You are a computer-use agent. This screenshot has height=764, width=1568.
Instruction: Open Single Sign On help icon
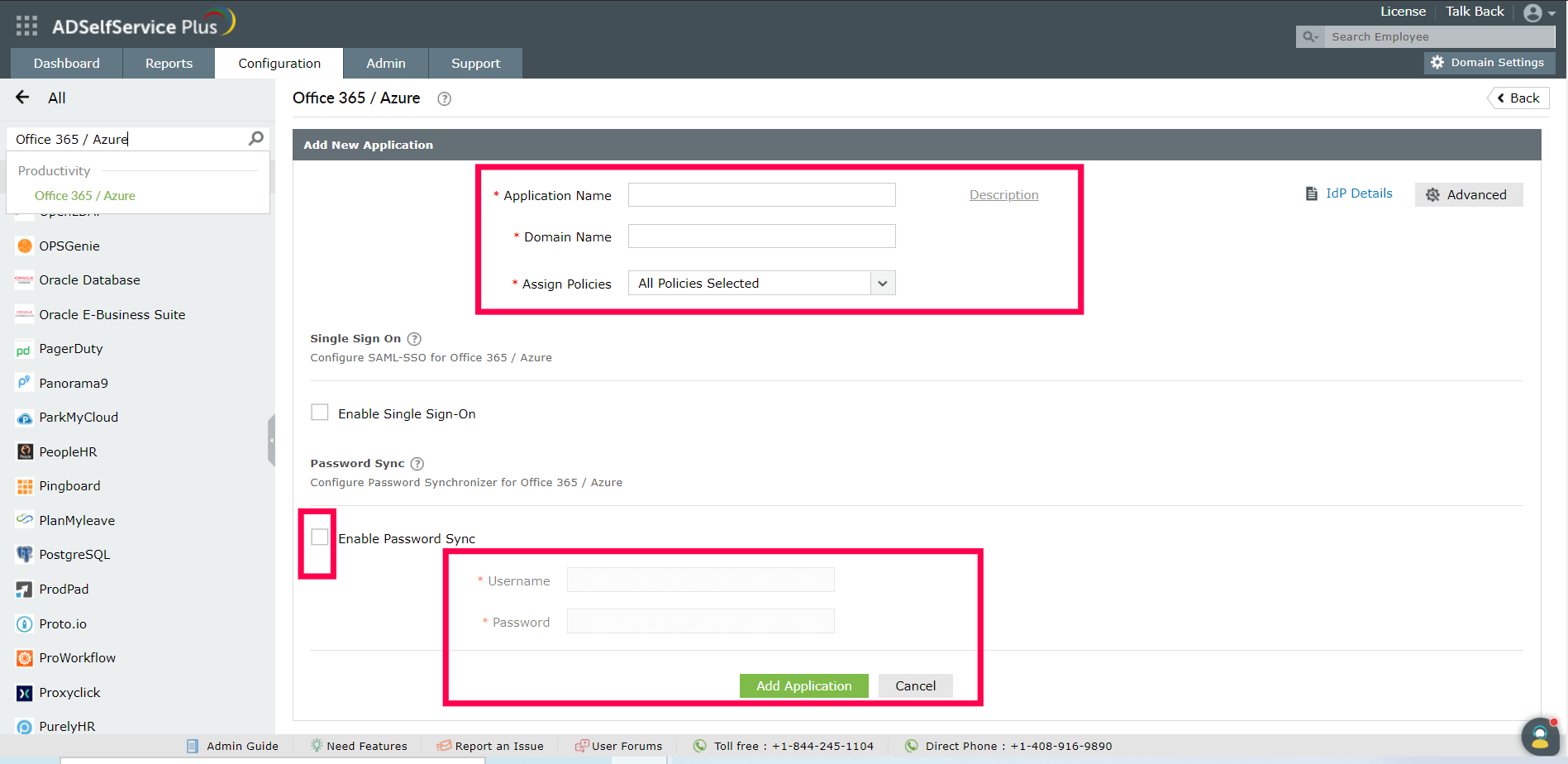pos(415,339)
